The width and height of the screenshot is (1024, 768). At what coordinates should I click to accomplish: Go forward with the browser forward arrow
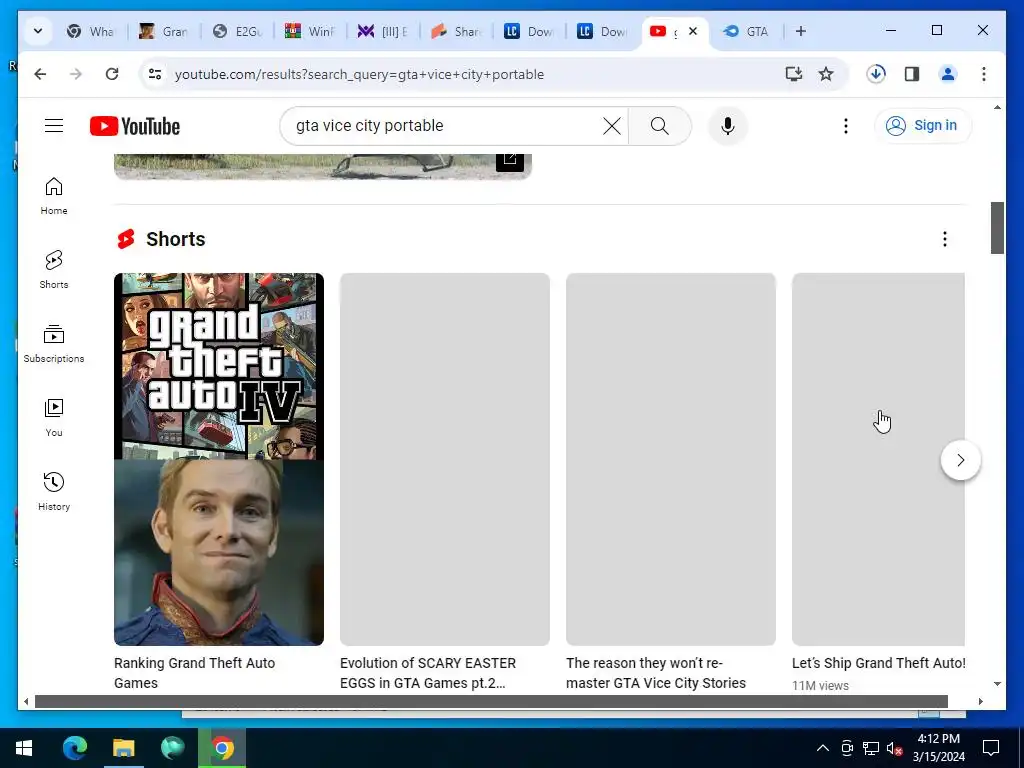pyautogui.click(x=76, y=74)
